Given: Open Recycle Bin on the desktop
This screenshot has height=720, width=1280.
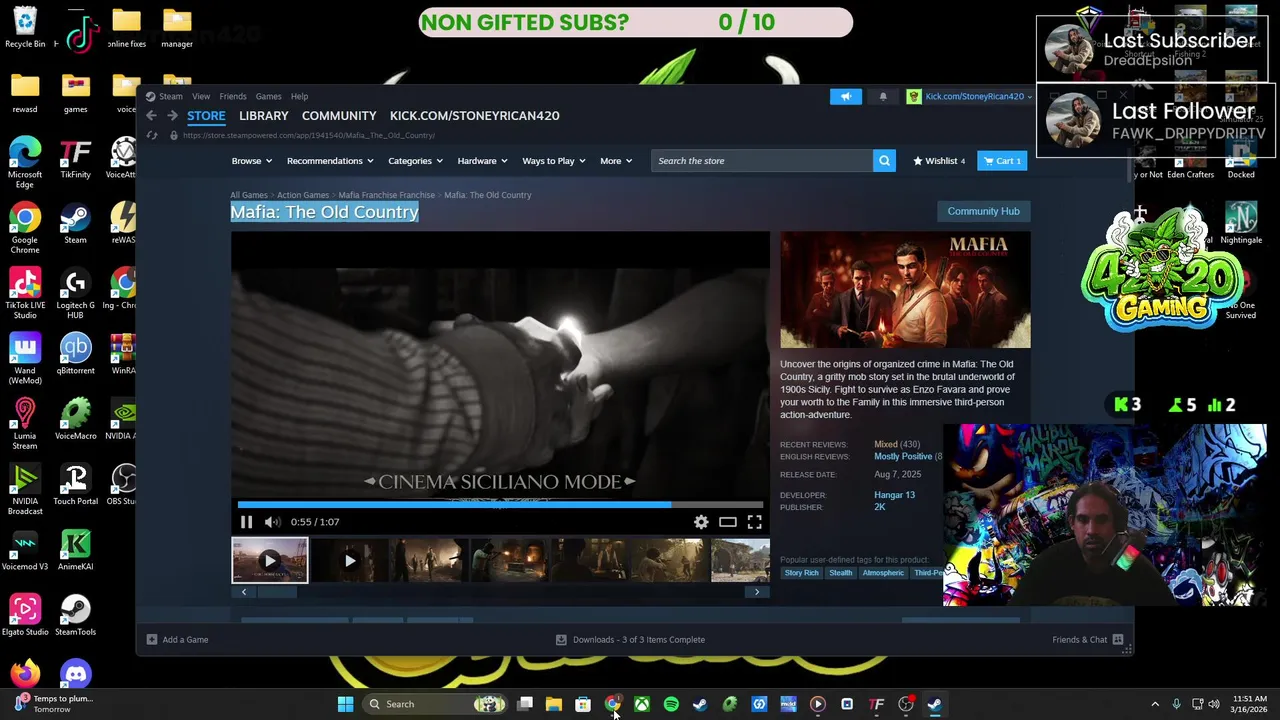Looking at the screenshot, I should 25,27.
